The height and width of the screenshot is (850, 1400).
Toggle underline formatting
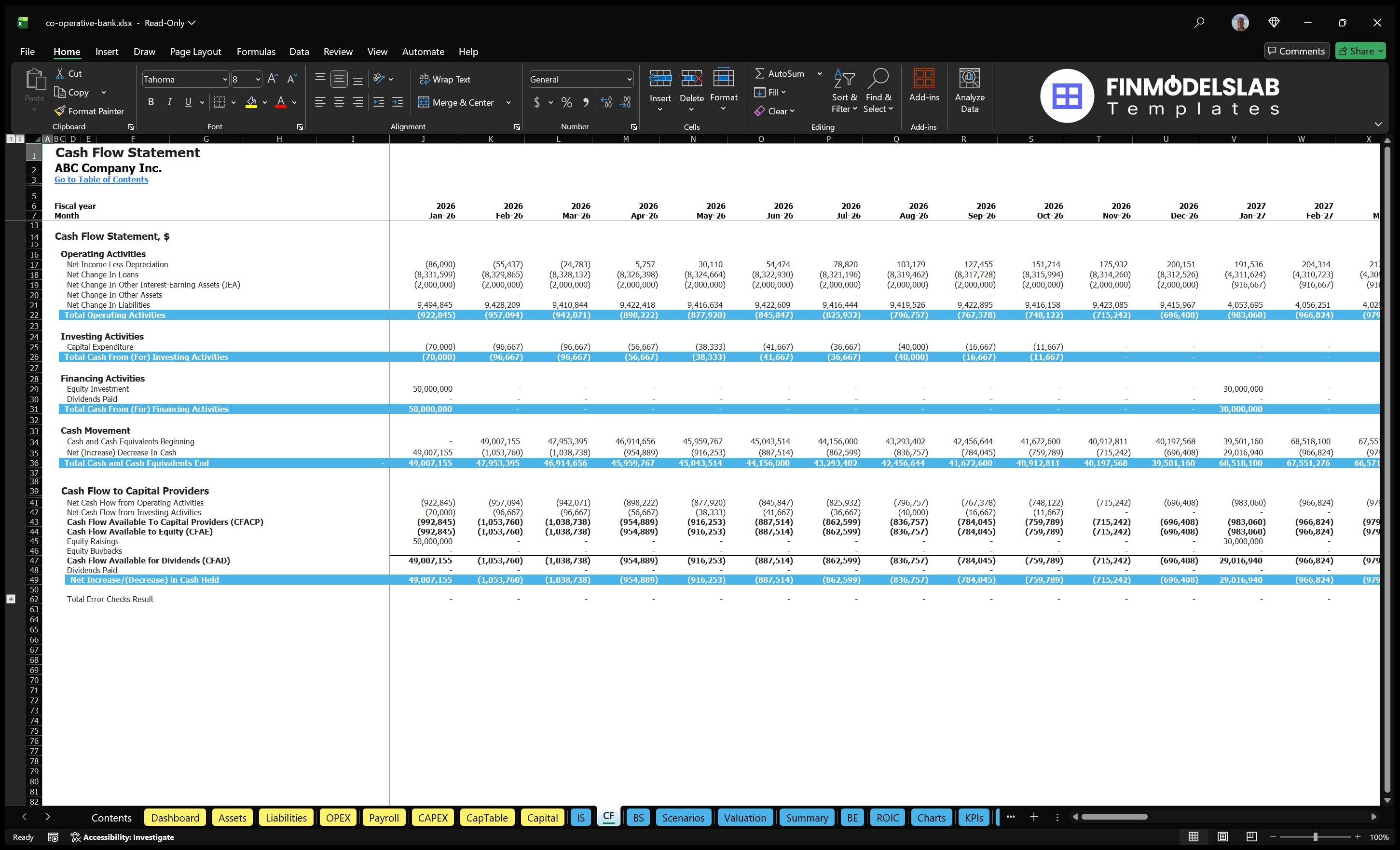click(x=188, y=102)
